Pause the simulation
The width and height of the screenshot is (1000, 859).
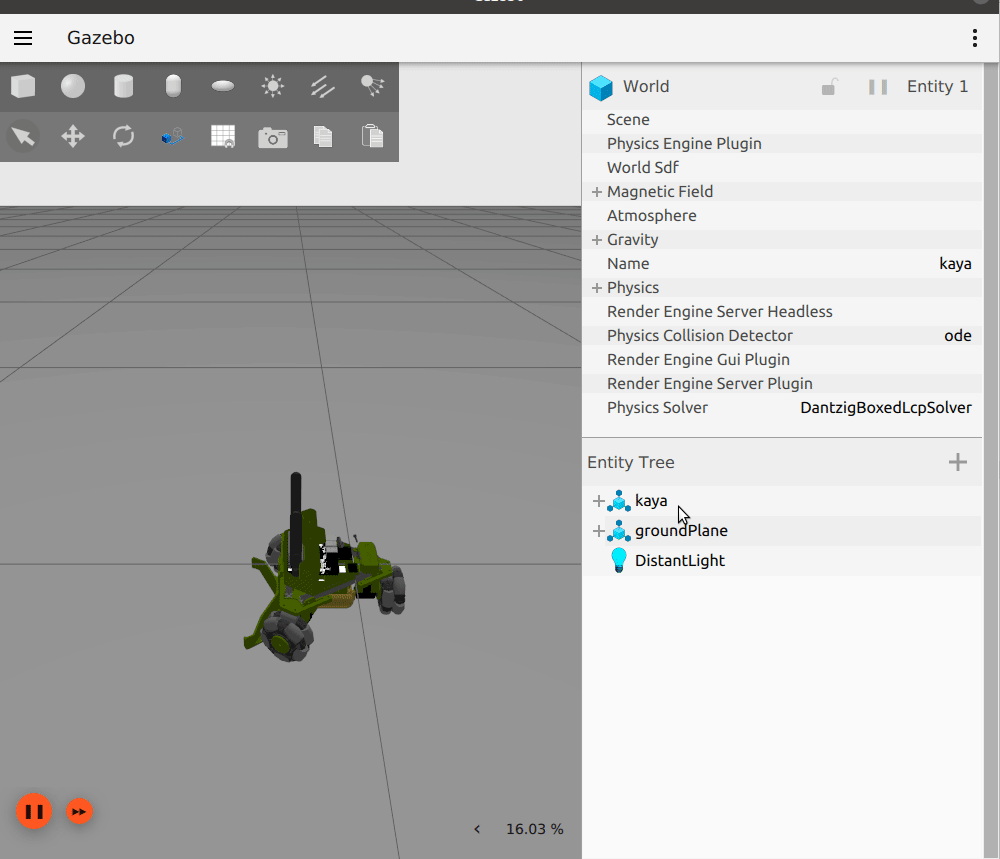point(34,811)
